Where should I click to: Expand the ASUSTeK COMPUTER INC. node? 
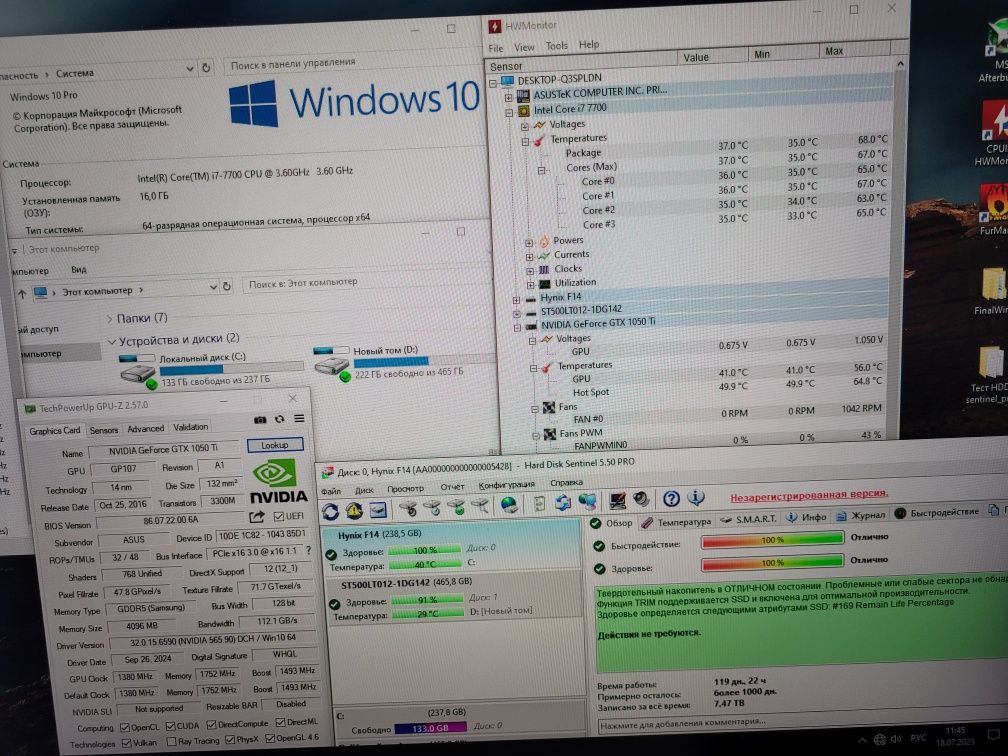pyautogui.click(x=508, y=97)
